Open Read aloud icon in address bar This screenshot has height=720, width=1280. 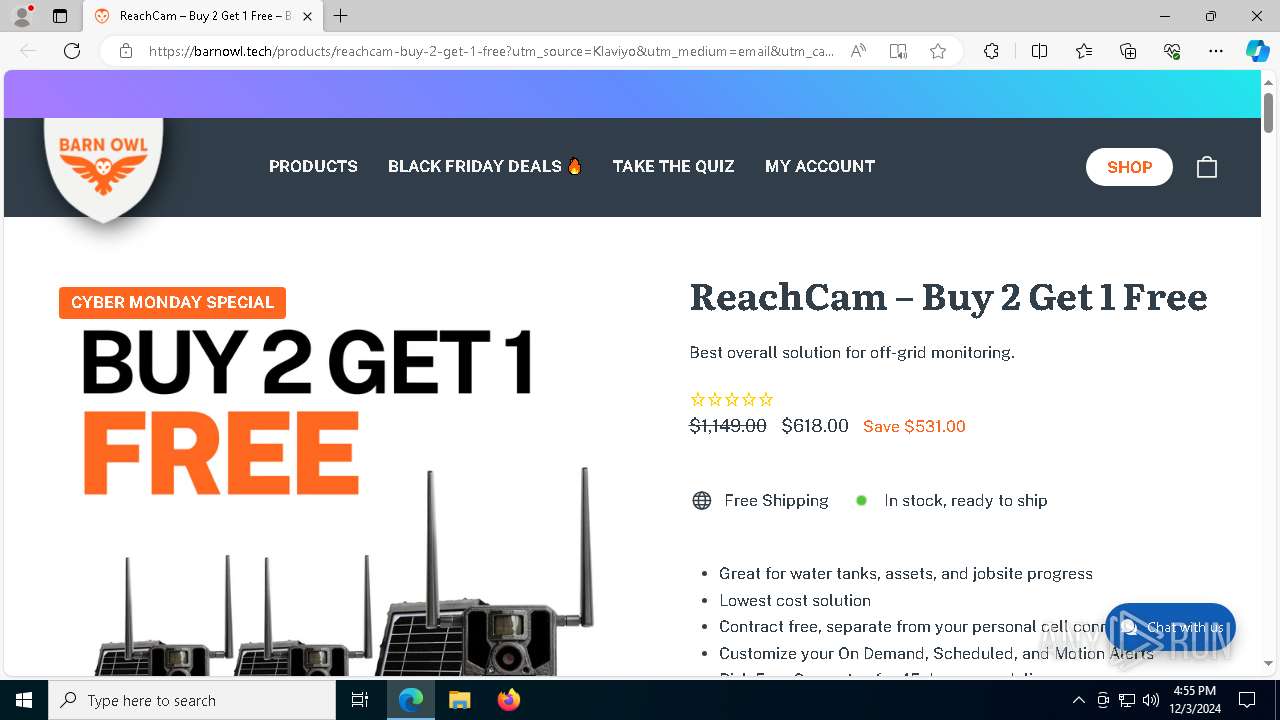click(x=858, y=51)
